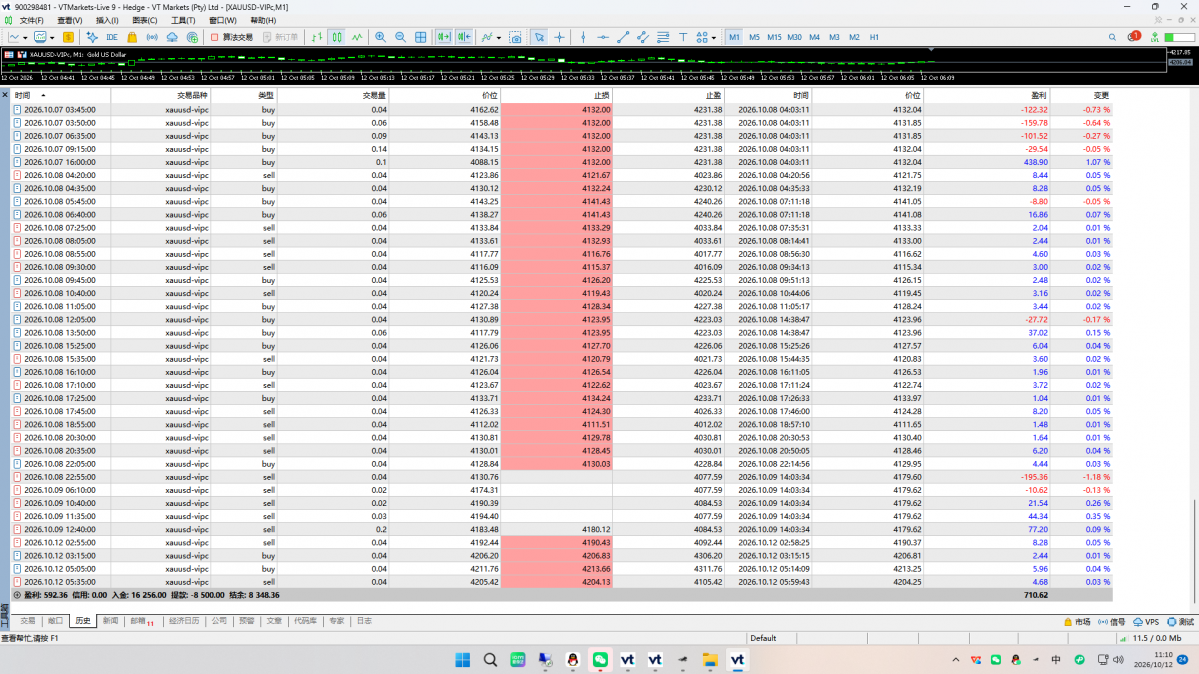Click the zoom out magnifier icon
The height and width of the screenshot is (674, 1199).
[x=400, y=37]
